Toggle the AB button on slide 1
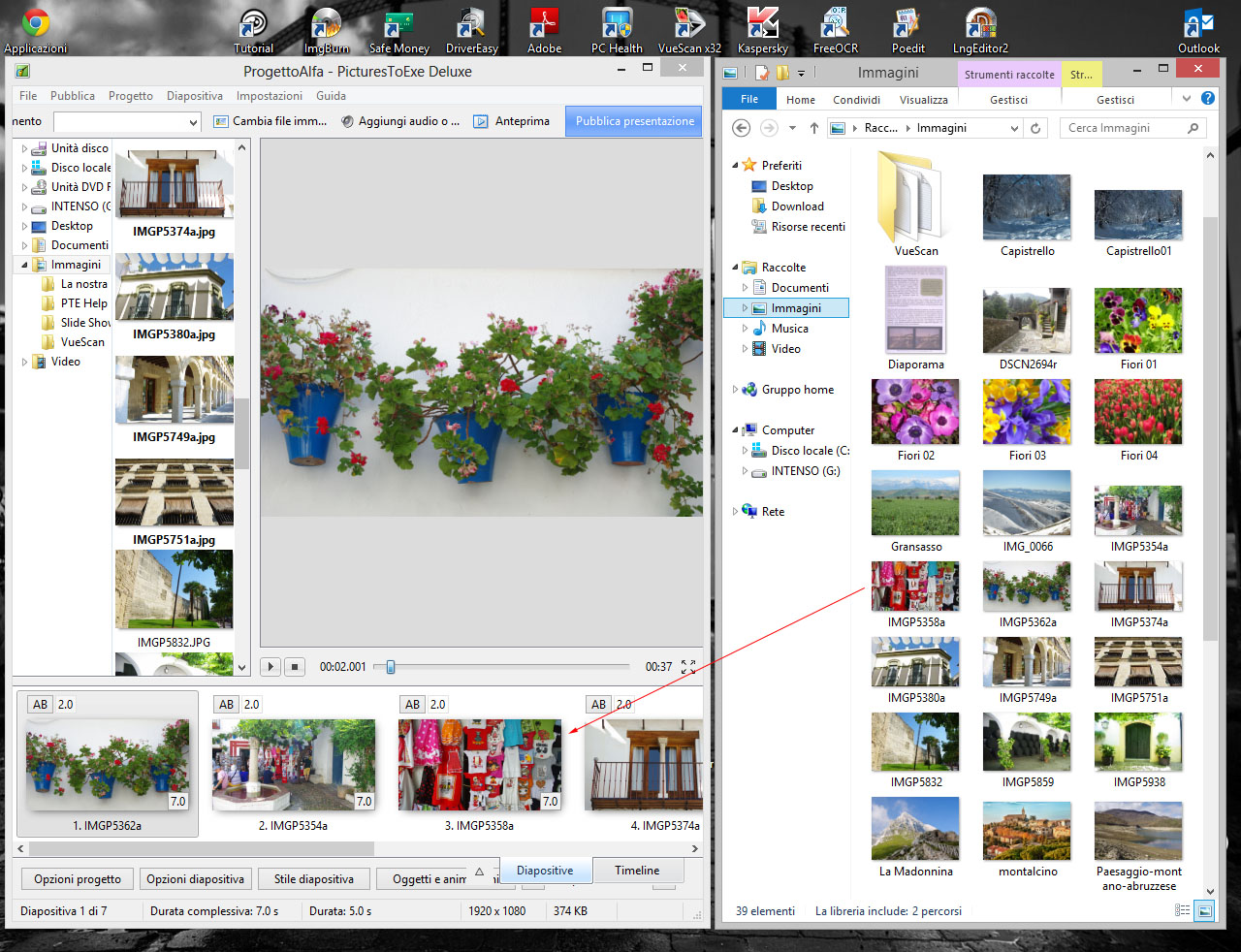1241x952 pixels. tap(40, 705)
